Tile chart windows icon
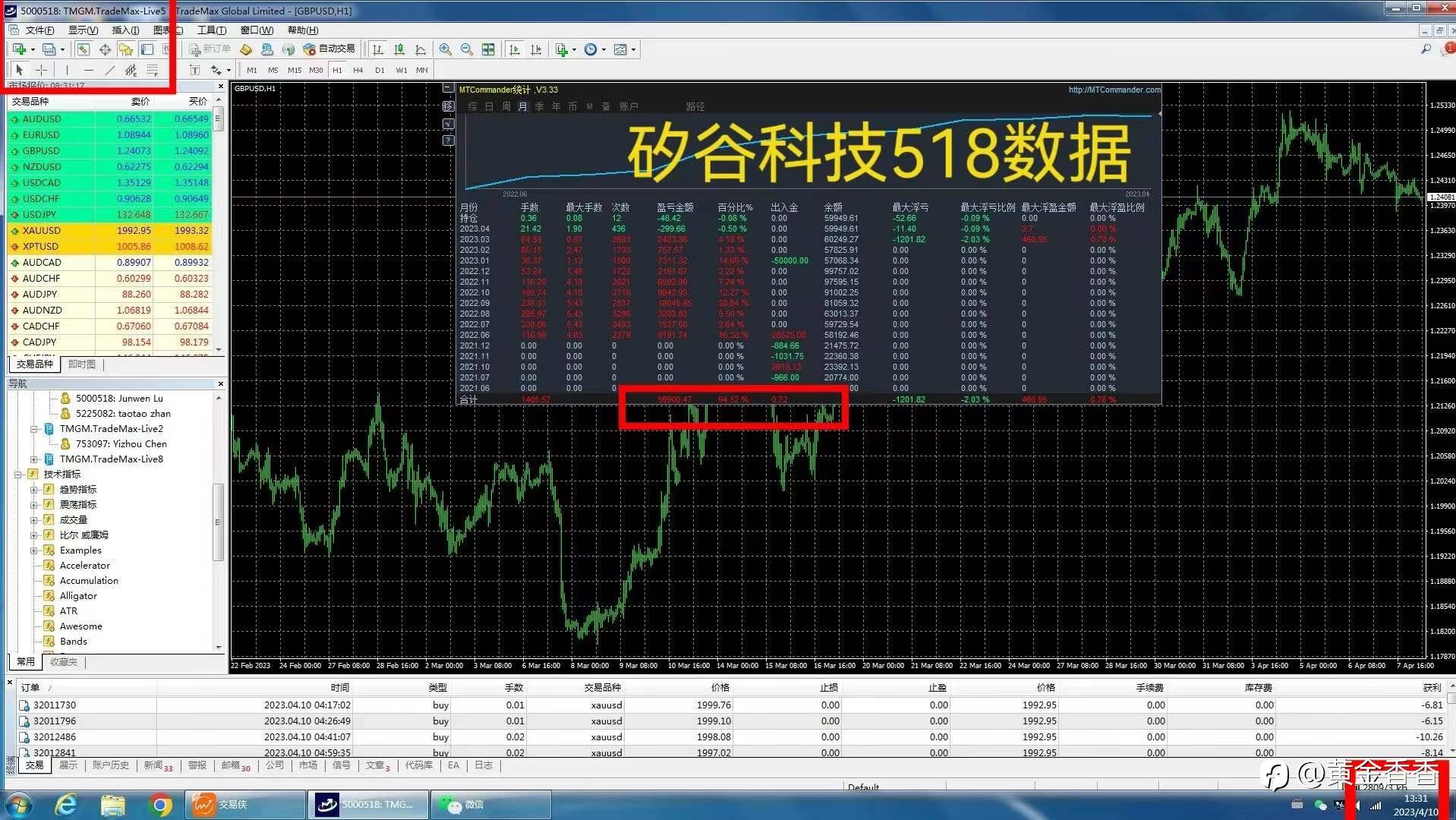1456x820 pixels. (488, 49)
